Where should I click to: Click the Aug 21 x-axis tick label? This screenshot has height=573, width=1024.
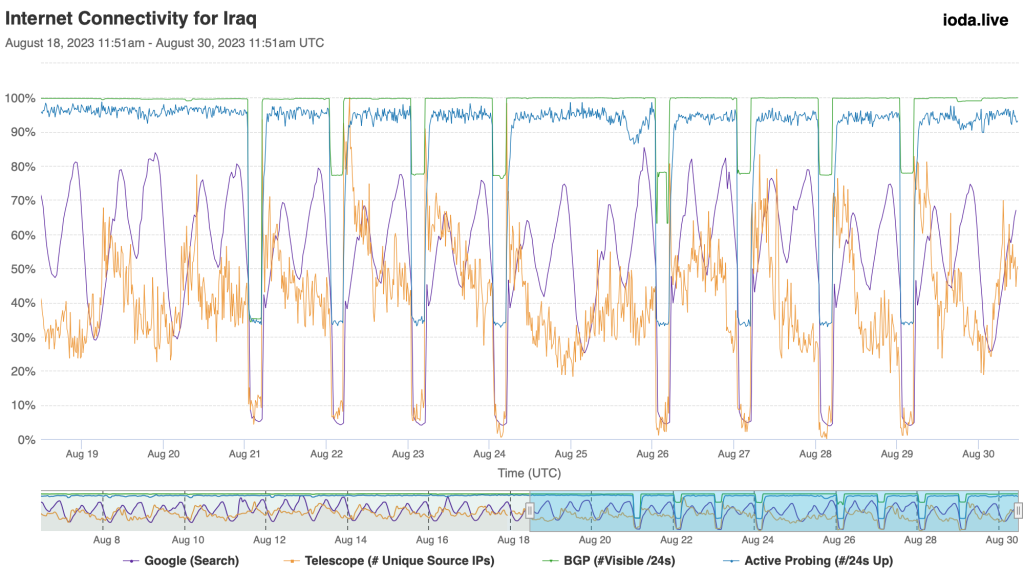(245, 454)
